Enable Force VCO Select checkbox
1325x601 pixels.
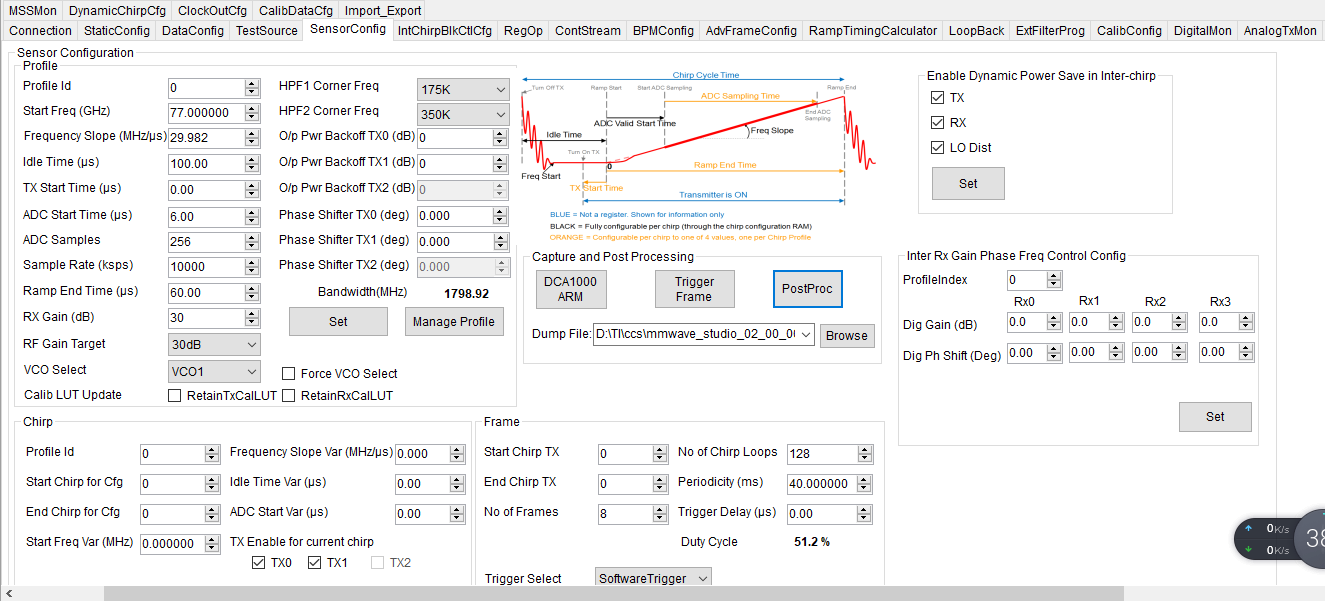(x=289, y=373)
